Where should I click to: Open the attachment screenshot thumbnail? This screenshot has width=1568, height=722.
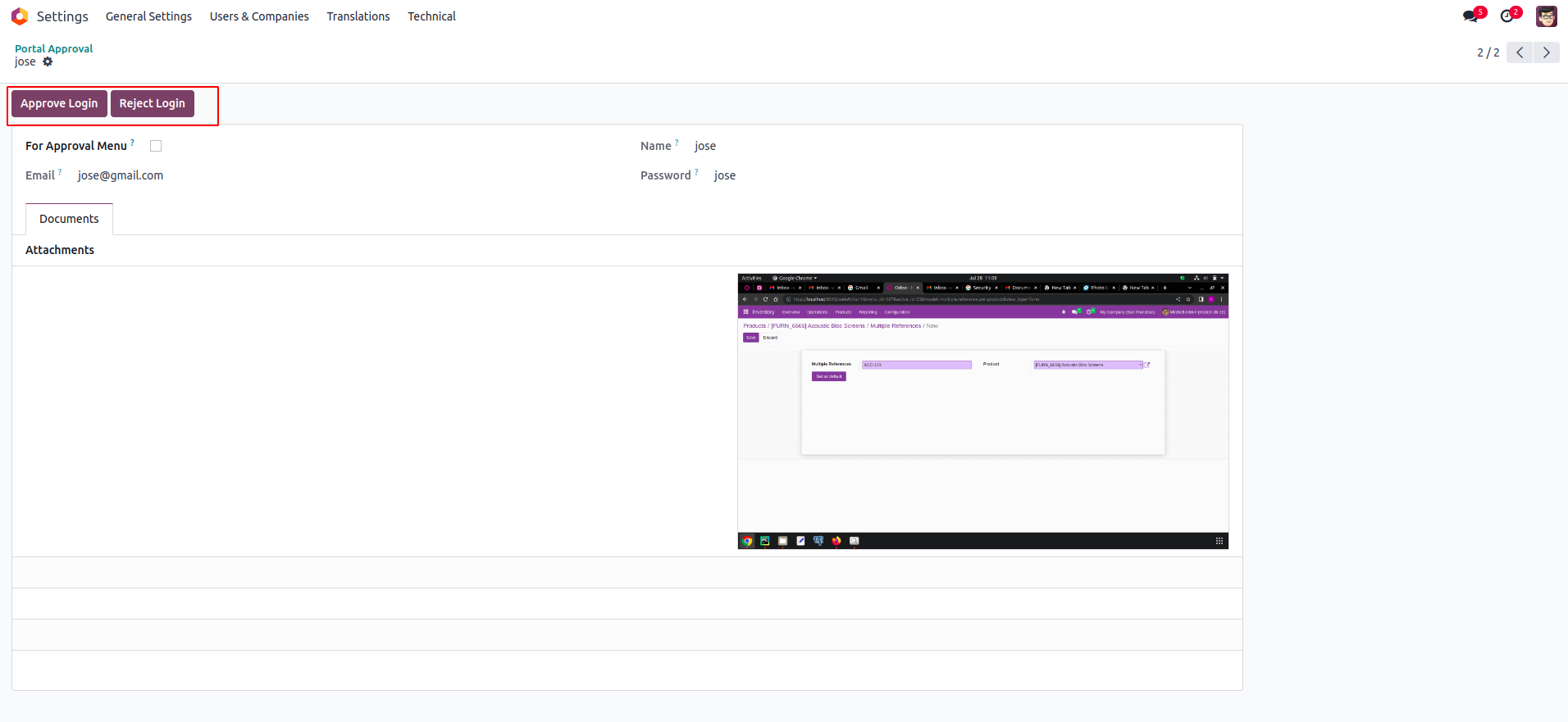983,411
